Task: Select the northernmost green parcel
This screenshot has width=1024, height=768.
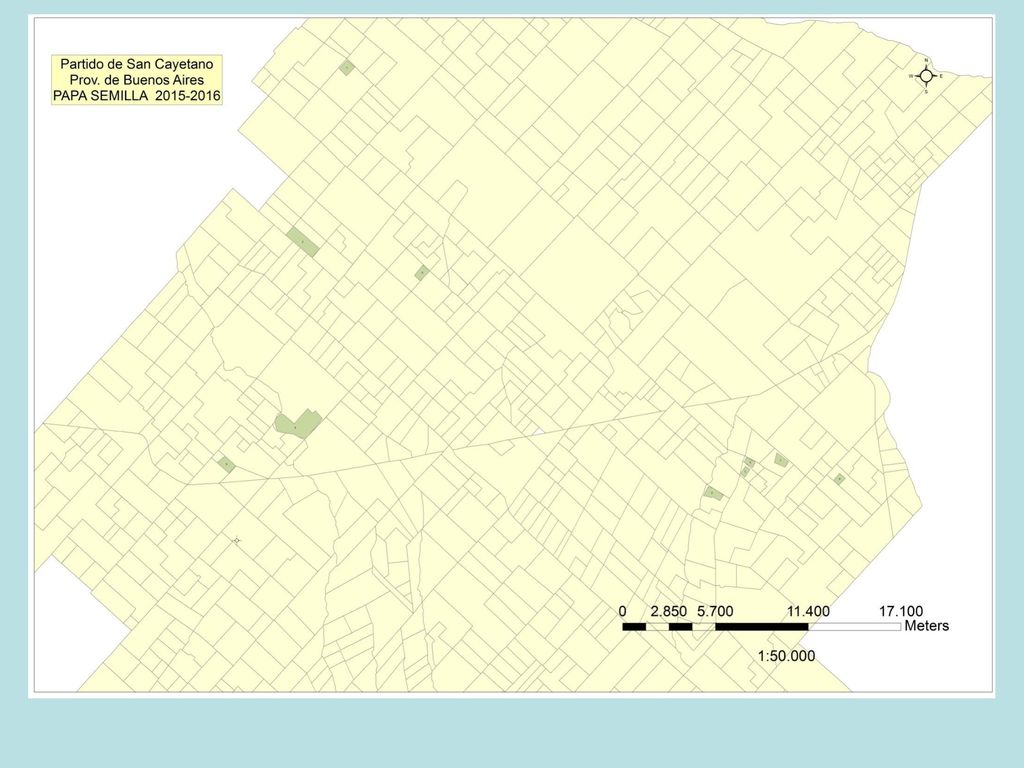Action: (347, 67)
